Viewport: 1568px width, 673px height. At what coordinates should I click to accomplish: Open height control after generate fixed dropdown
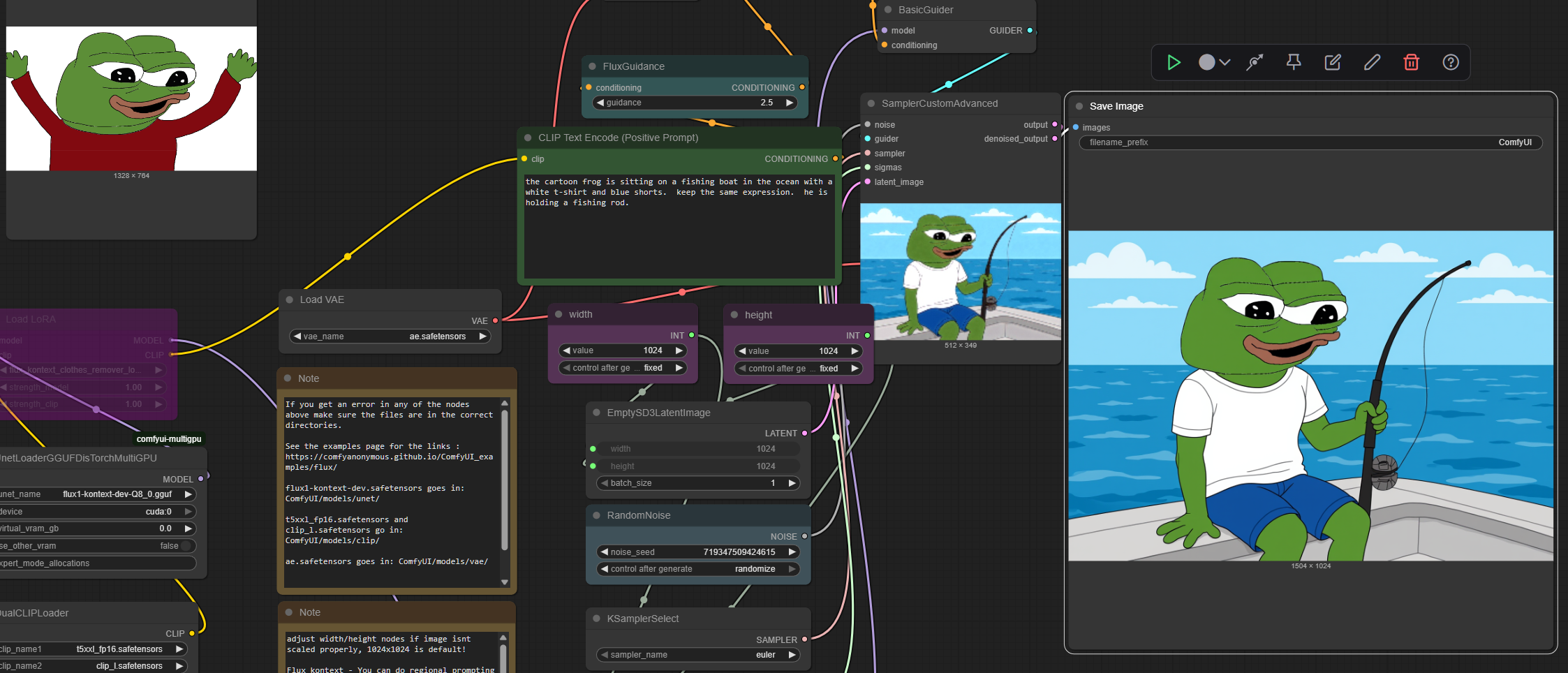tap(799, 369)
